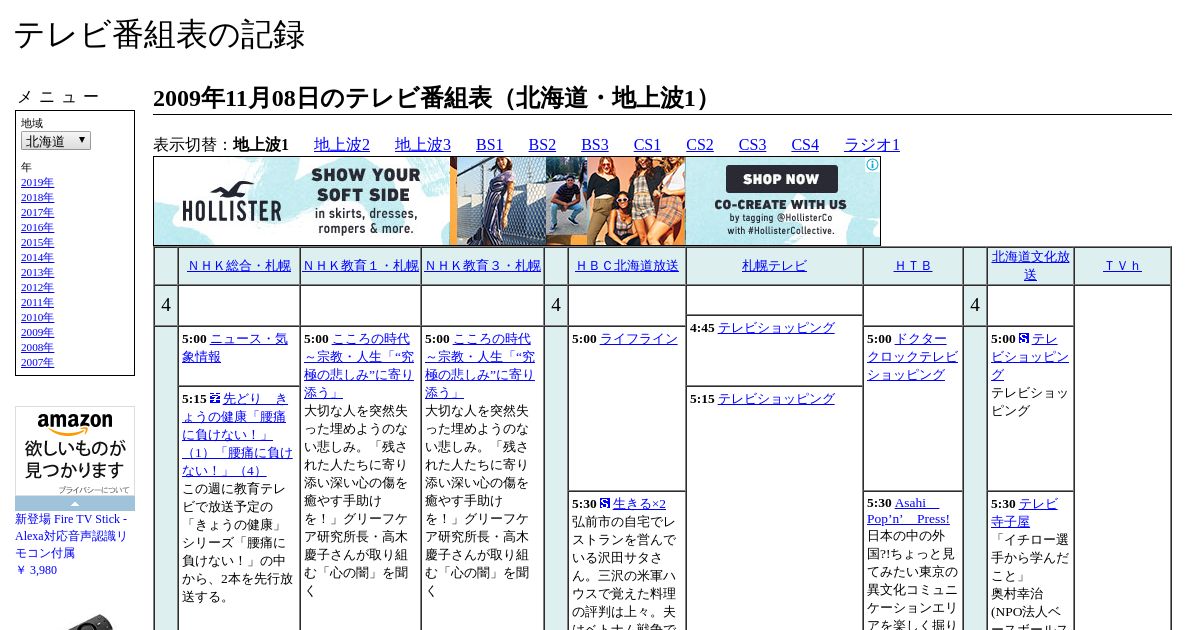Open the 2018年 archive link
The image size is (1200, 630).
click(x=37, y=197)
